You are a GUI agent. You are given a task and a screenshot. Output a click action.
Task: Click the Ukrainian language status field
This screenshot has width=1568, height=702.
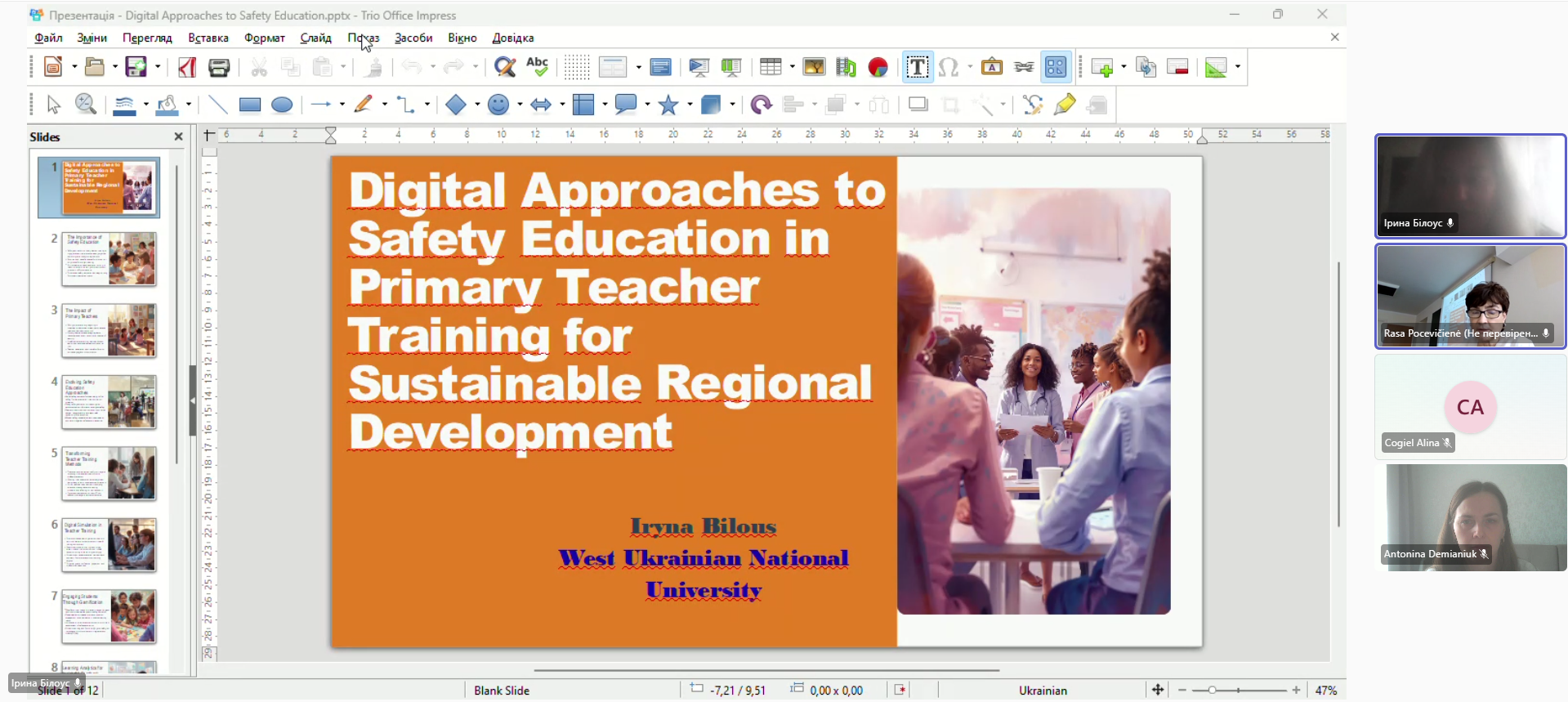tap(1043, 691)
